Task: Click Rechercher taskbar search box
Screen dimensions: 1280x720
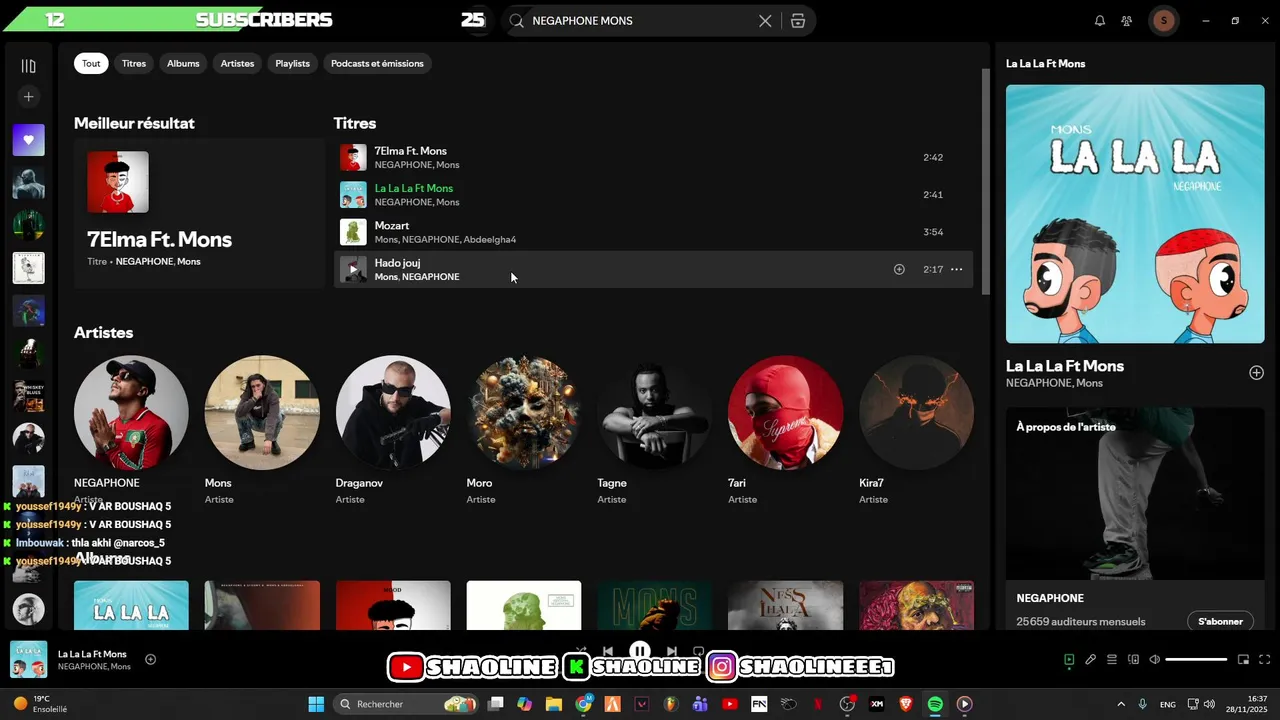Action: tap(405, 704)
